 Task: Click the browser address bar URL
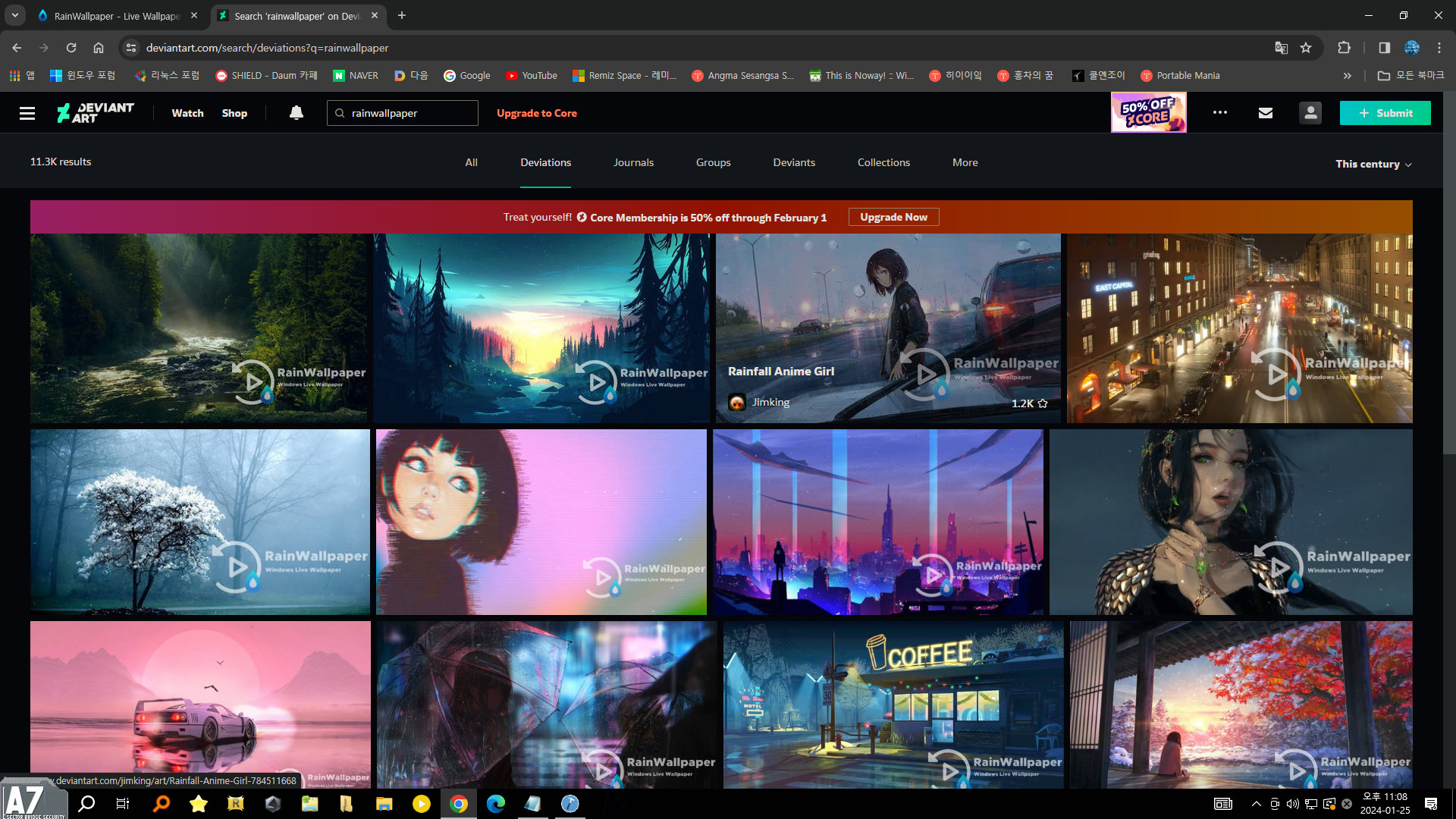(x=267, y=48)
